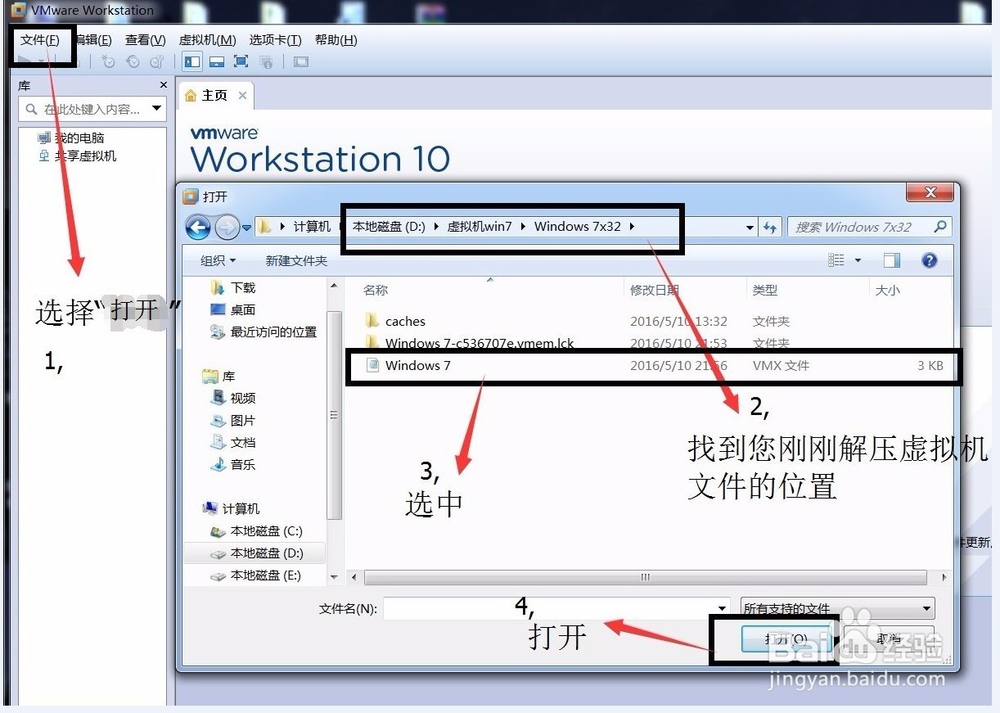This screenshot has height=713, width=1000.
Task: Select 本地磁盘 (E:) in navigation pane
Action: pyautogui.click(x=256, y=576)
